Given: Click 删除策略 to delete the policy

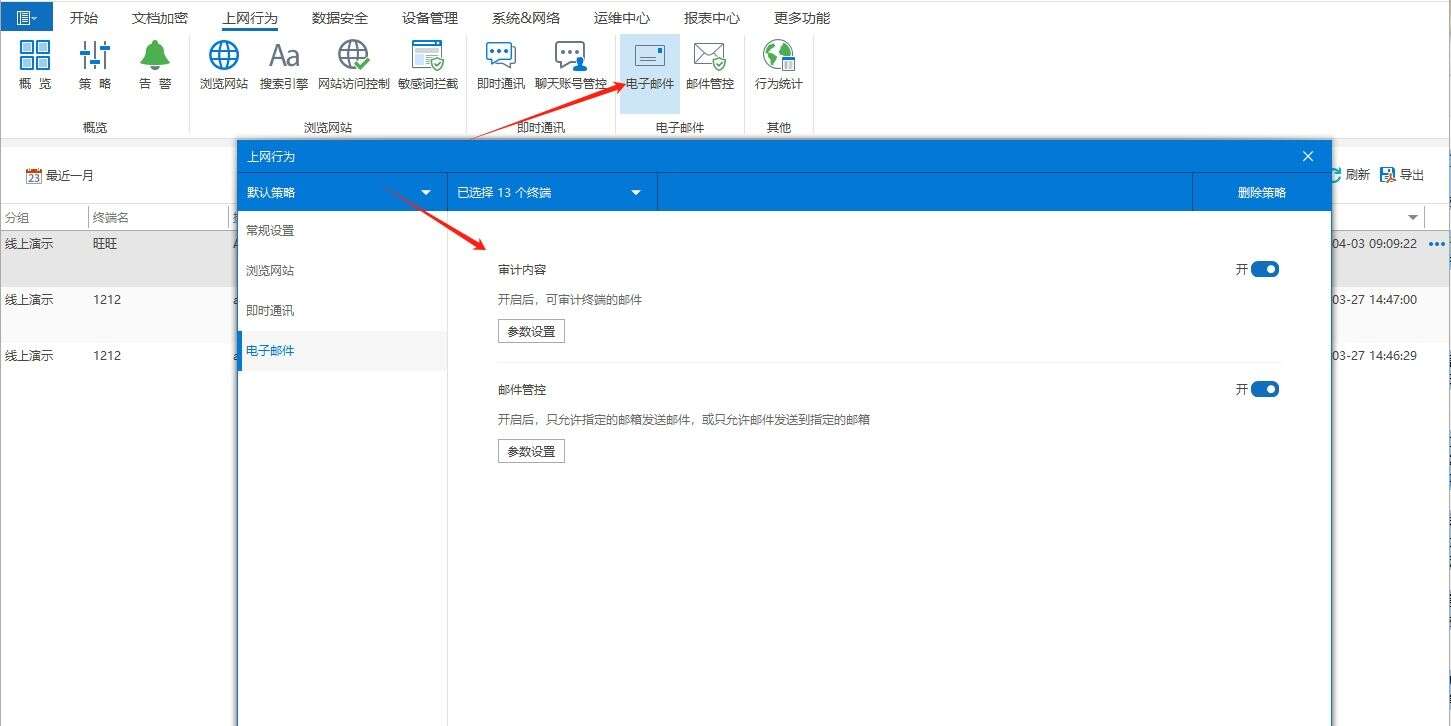Looking at the screenshot, I should tap(1261, 192).
